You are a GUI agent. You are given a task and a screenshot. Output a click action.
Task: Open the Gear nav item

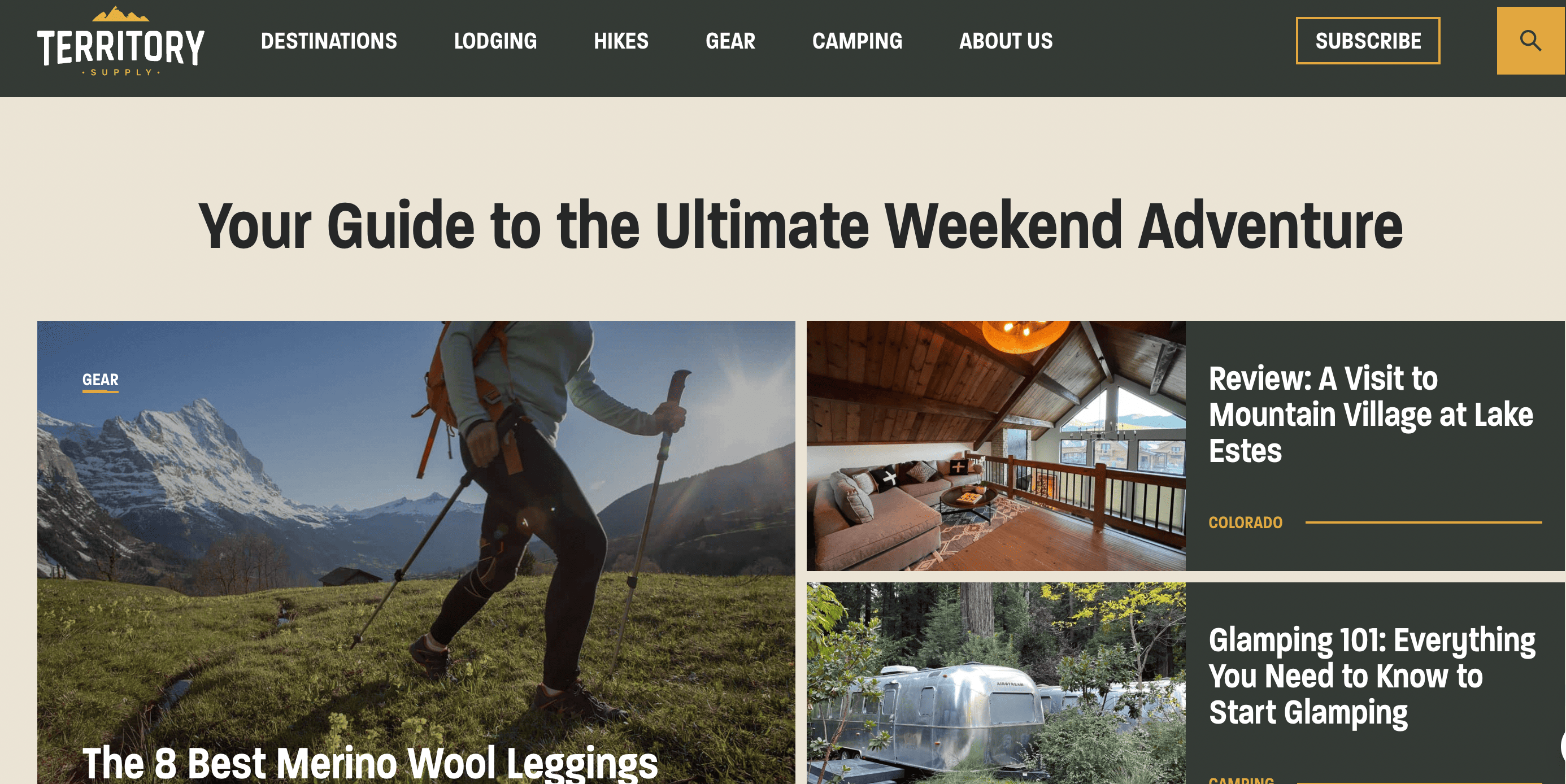click(730, 41)
